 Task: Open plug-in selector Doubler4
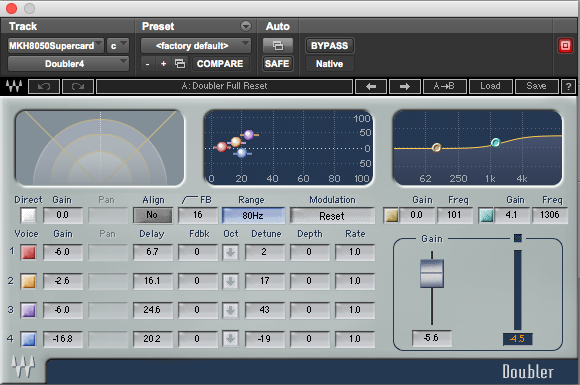tap(68, 64)
